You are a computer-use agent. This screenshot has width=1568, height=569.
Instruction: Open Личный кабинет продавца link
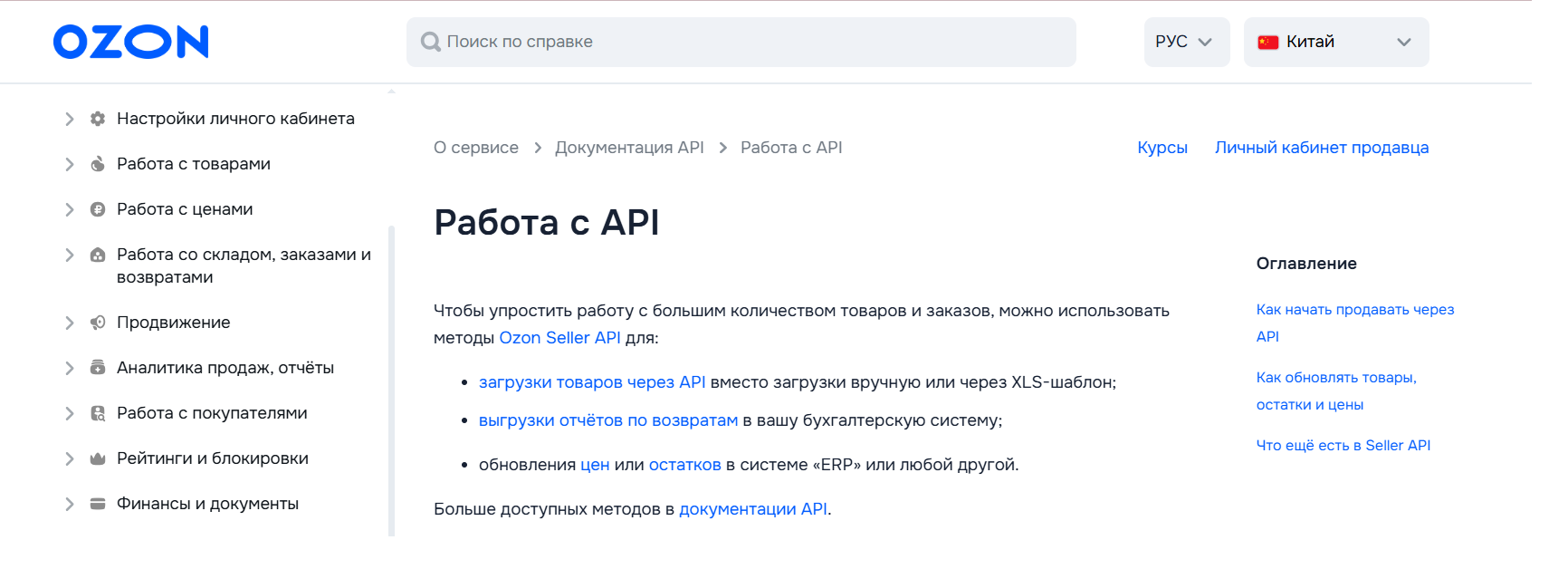(x=1322, y=148)
